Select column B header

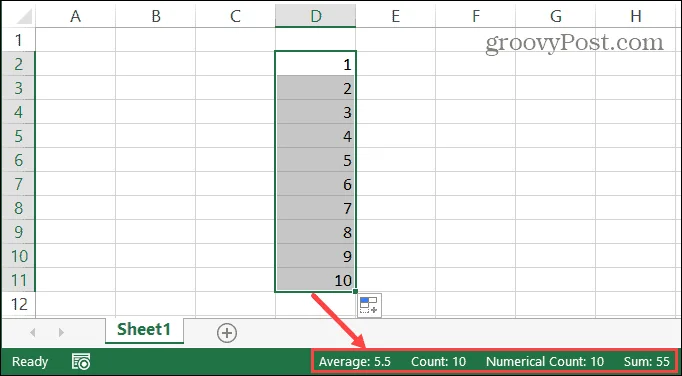(156, 16)
